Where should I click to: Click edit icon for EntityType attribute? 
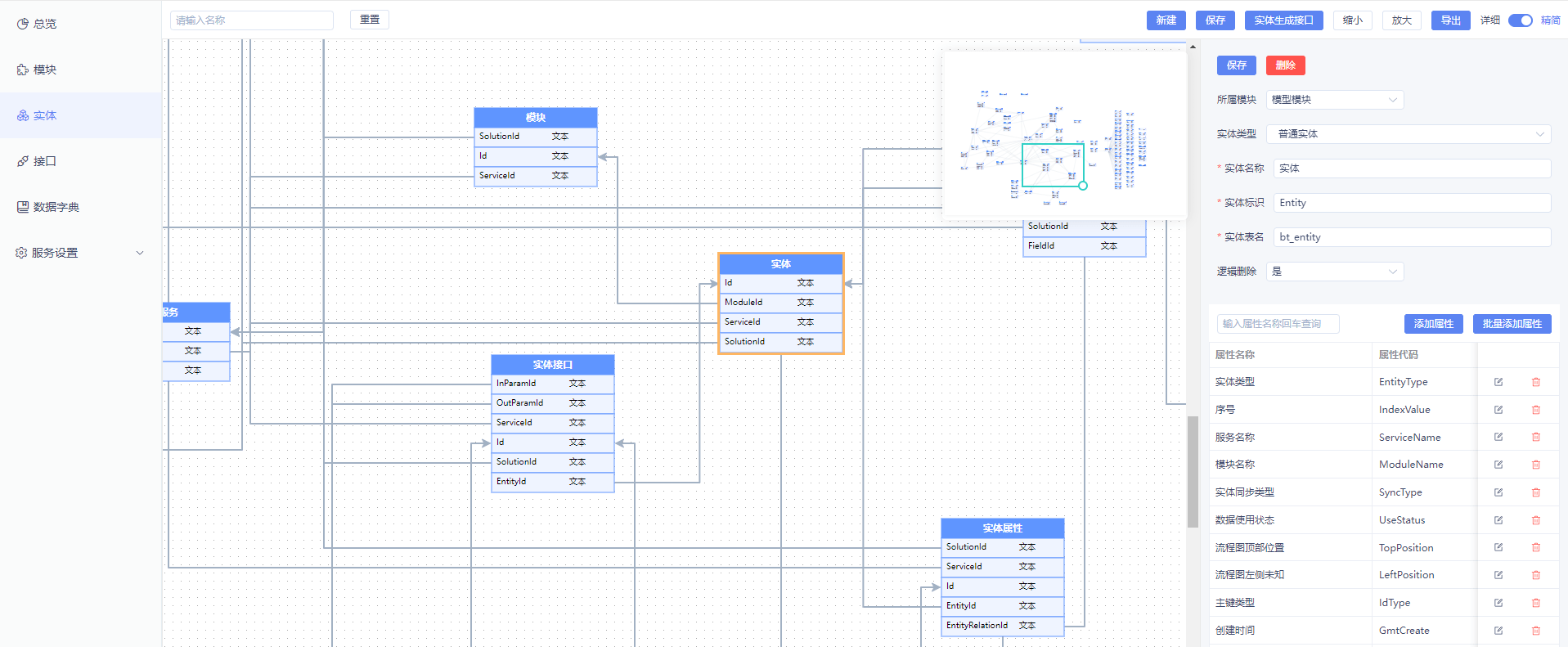coord(1498,382)
